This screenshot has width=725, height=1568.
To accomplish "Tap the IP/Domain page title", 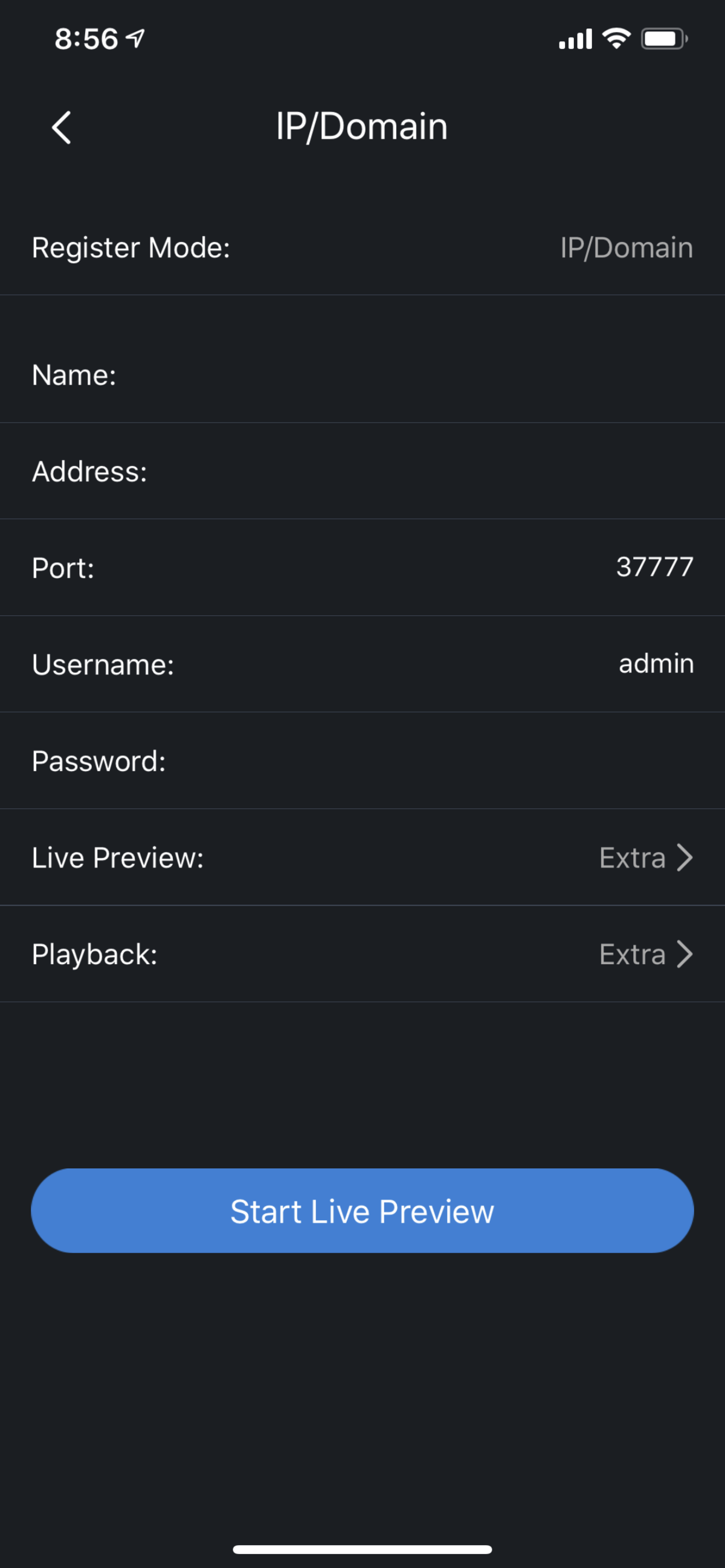I will coord(362,127).
